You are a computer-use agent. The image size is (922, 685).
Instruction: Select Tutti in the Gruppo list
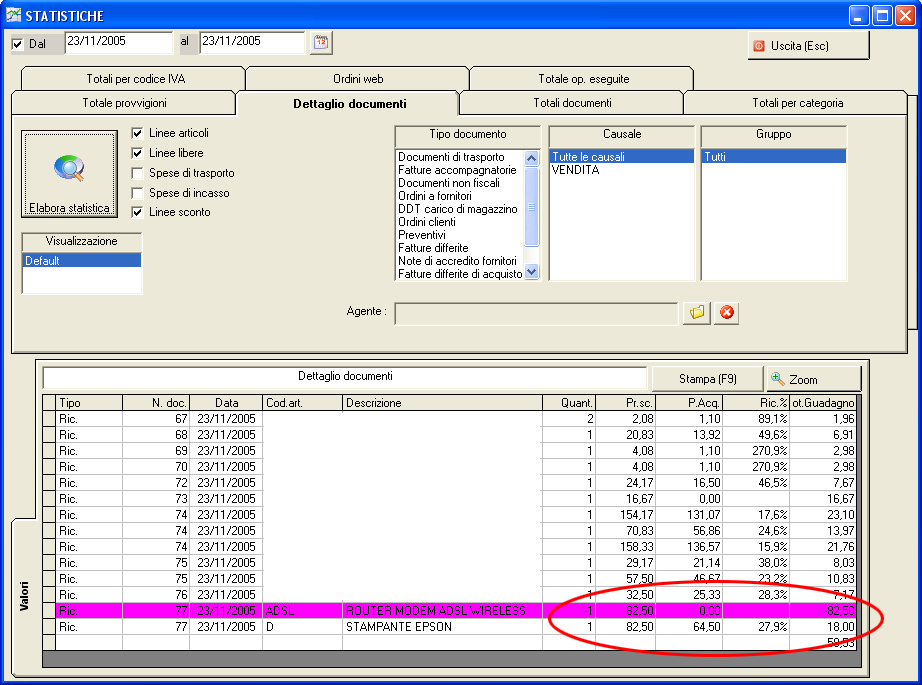tap(774, 157)
